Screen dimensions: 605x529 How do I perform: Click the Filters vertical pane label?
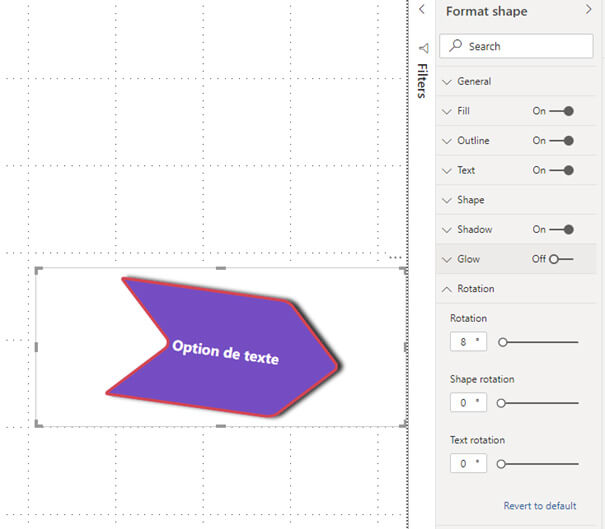pyautogui.click(x=422, y=81)
